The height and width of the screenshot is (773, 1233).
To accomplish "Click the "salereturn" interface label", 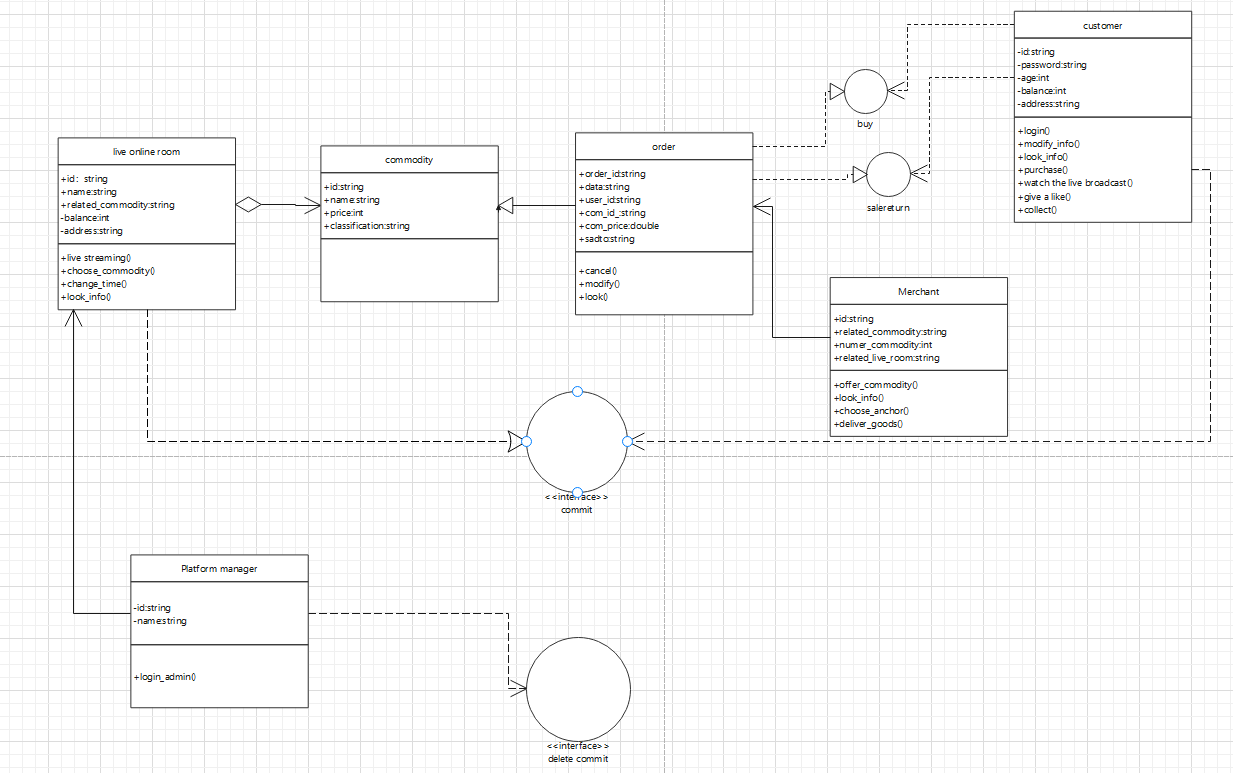I will click(889, 208).
